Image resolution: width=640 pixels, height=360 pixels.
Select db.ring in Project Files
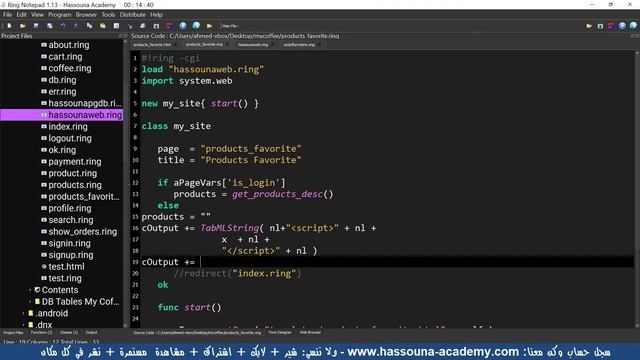click(62, 80)
